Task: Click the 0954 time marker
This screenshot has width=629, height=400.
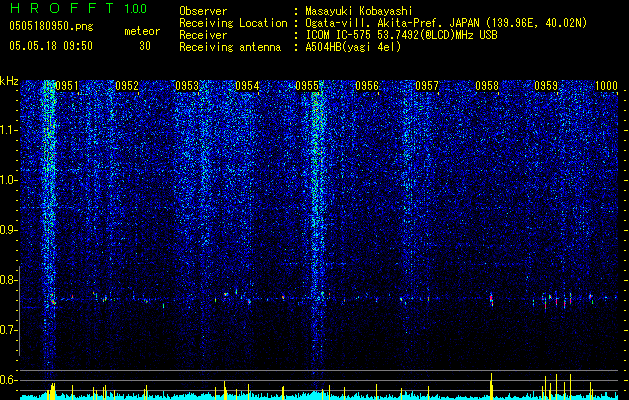Action: point(247,86)
